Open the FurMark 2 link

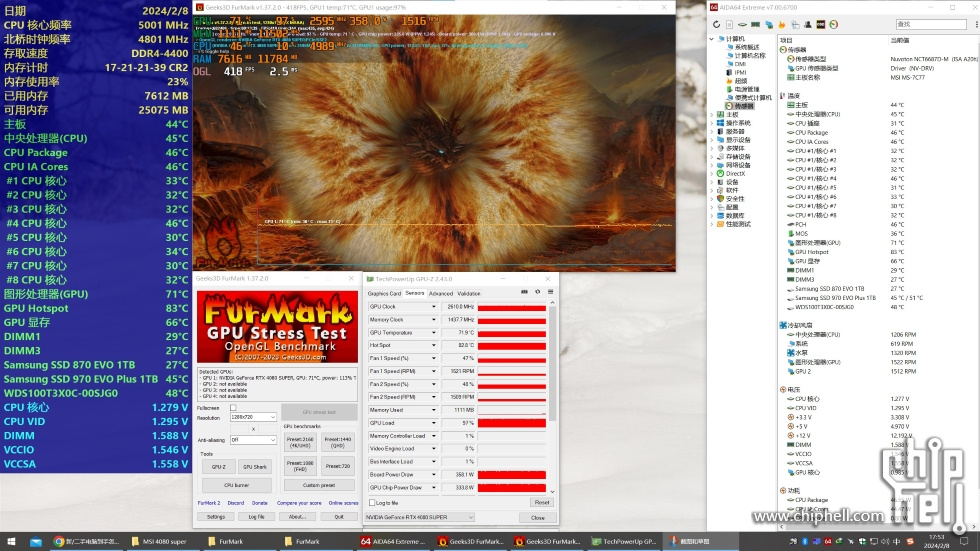click(x=209, y=503)
